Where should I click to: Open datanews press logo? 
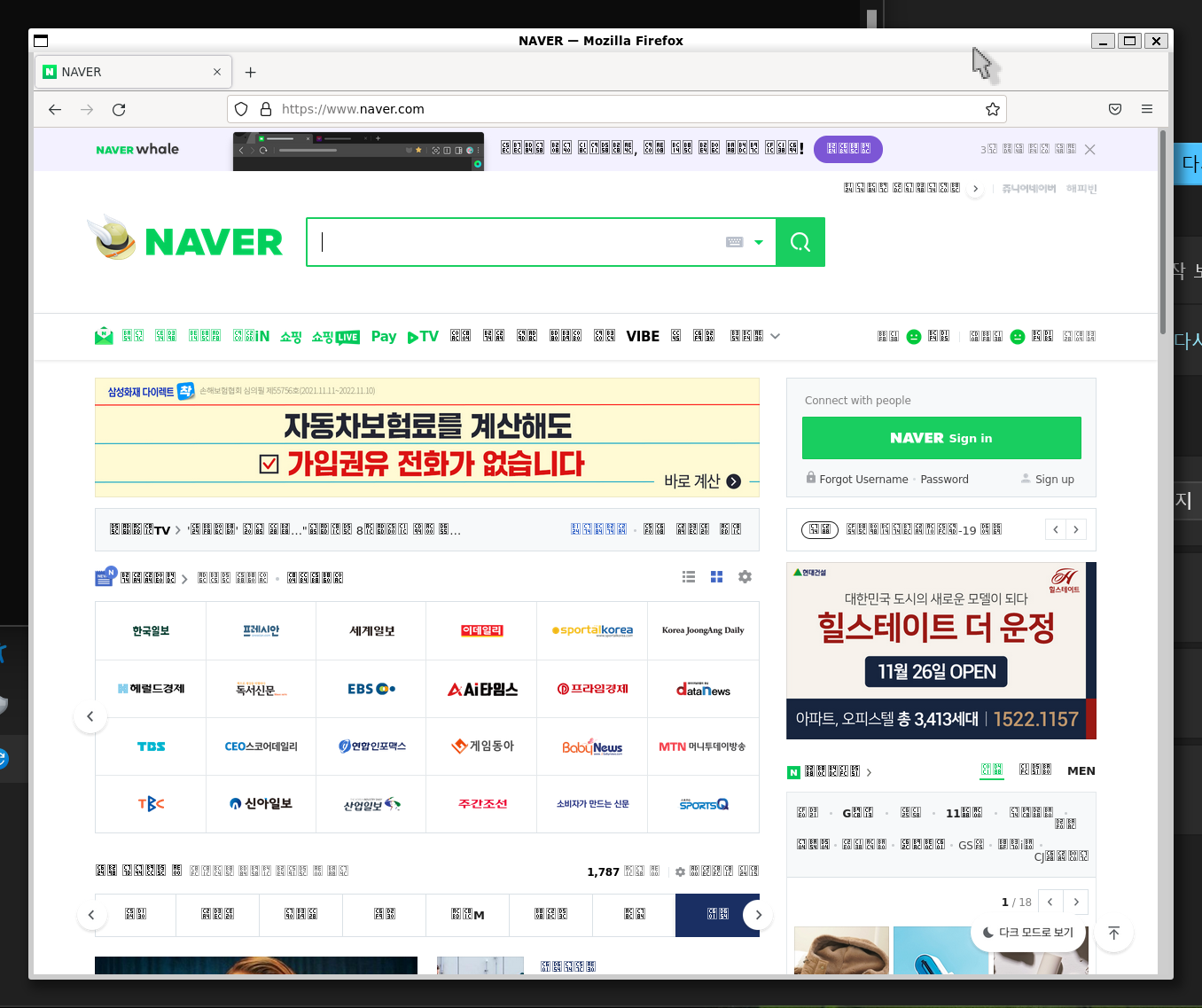703,689
